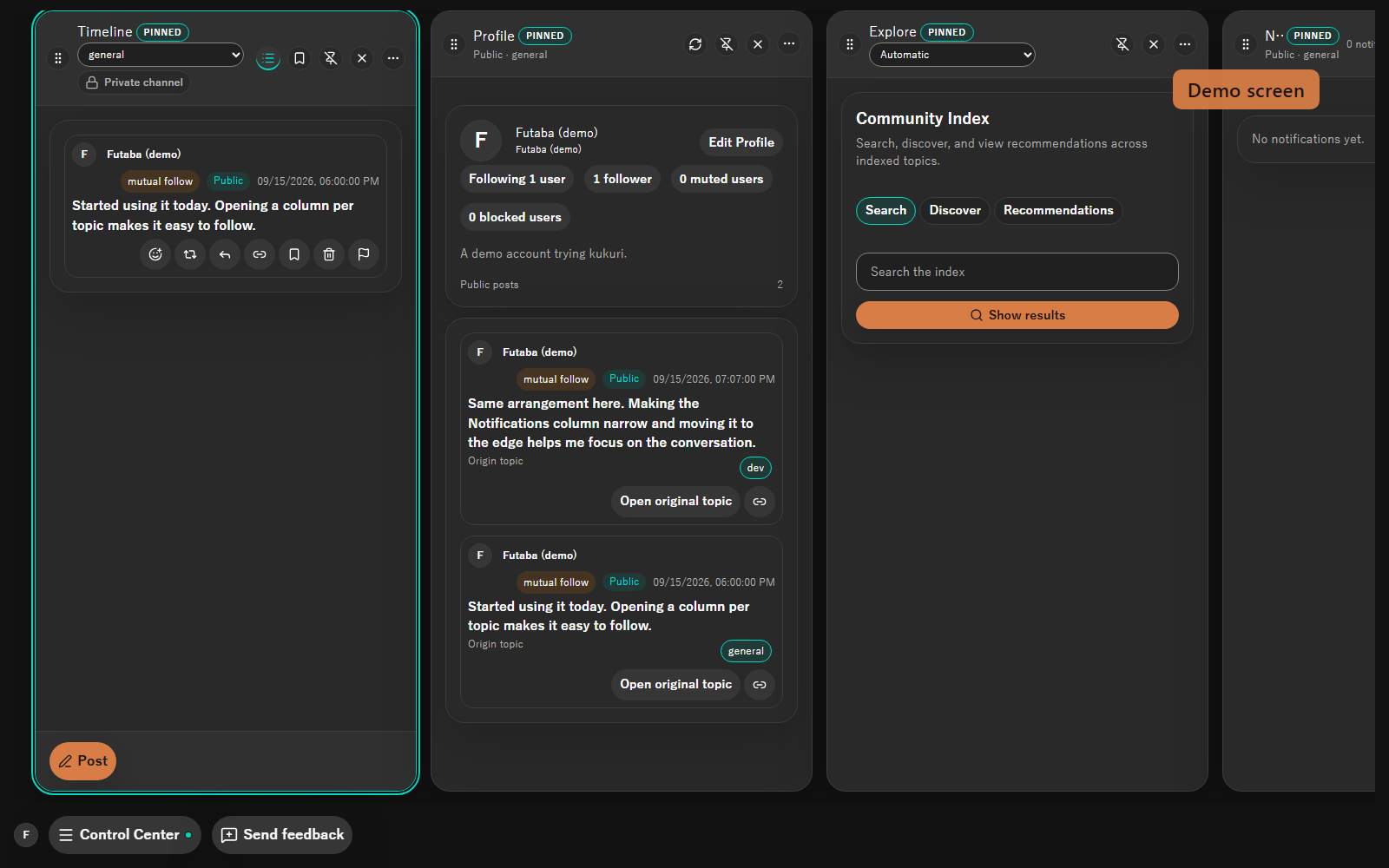Unpin the Timeline column
The image size is (1389, 868).
point(331,58)
